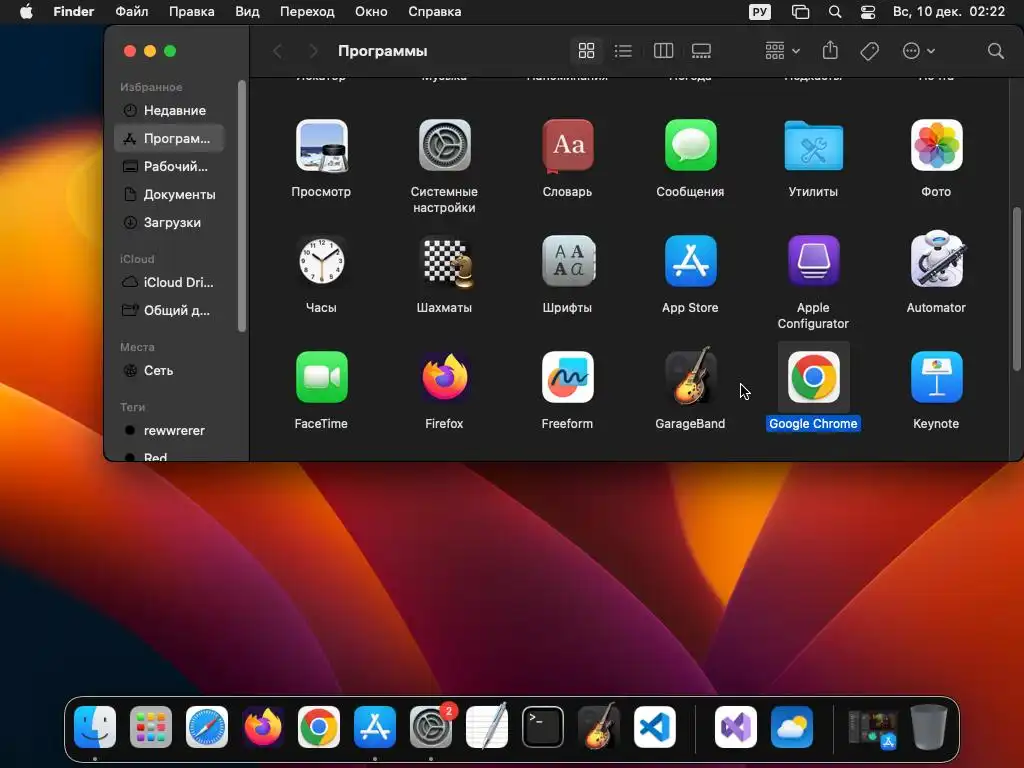Select GarageBand icon in the Finder window
The image size is (1024, 768).
[690, 376]
